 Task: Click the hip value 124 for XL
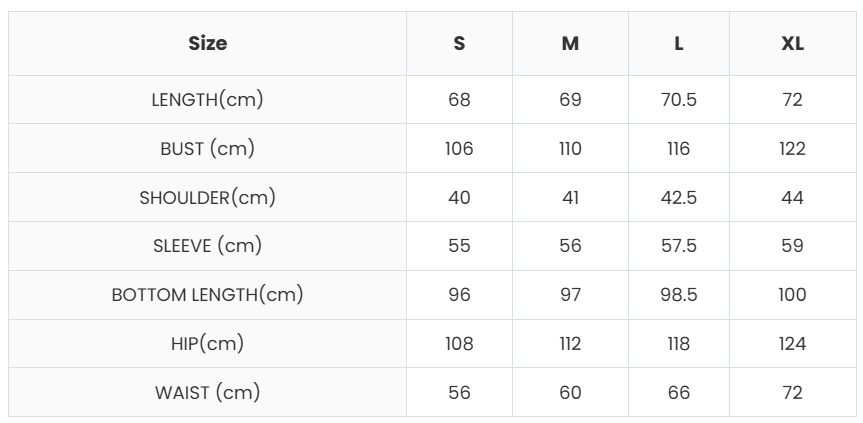coord(792,344)
